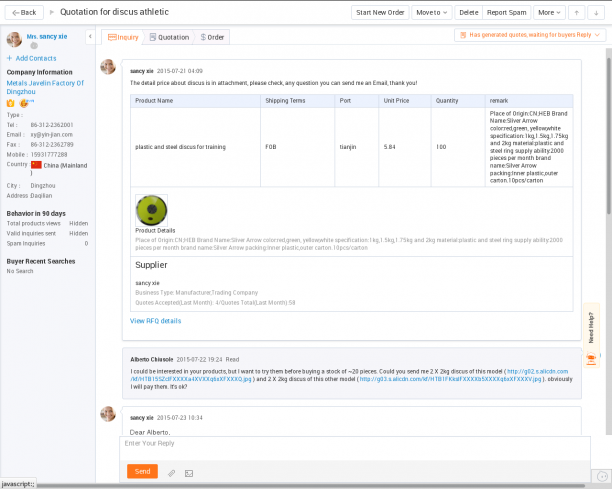Open View RFQ details link

(155, 321)
